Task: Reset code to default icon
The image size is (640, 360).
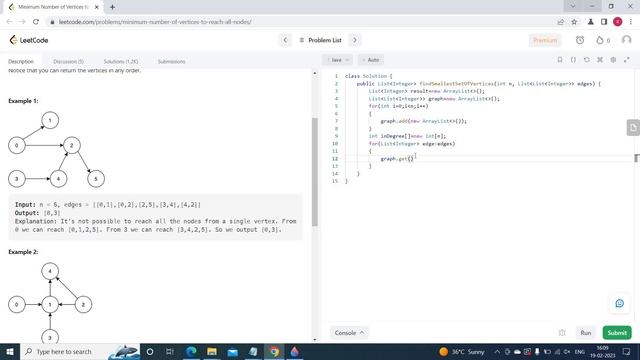Action: pos(587,60)
